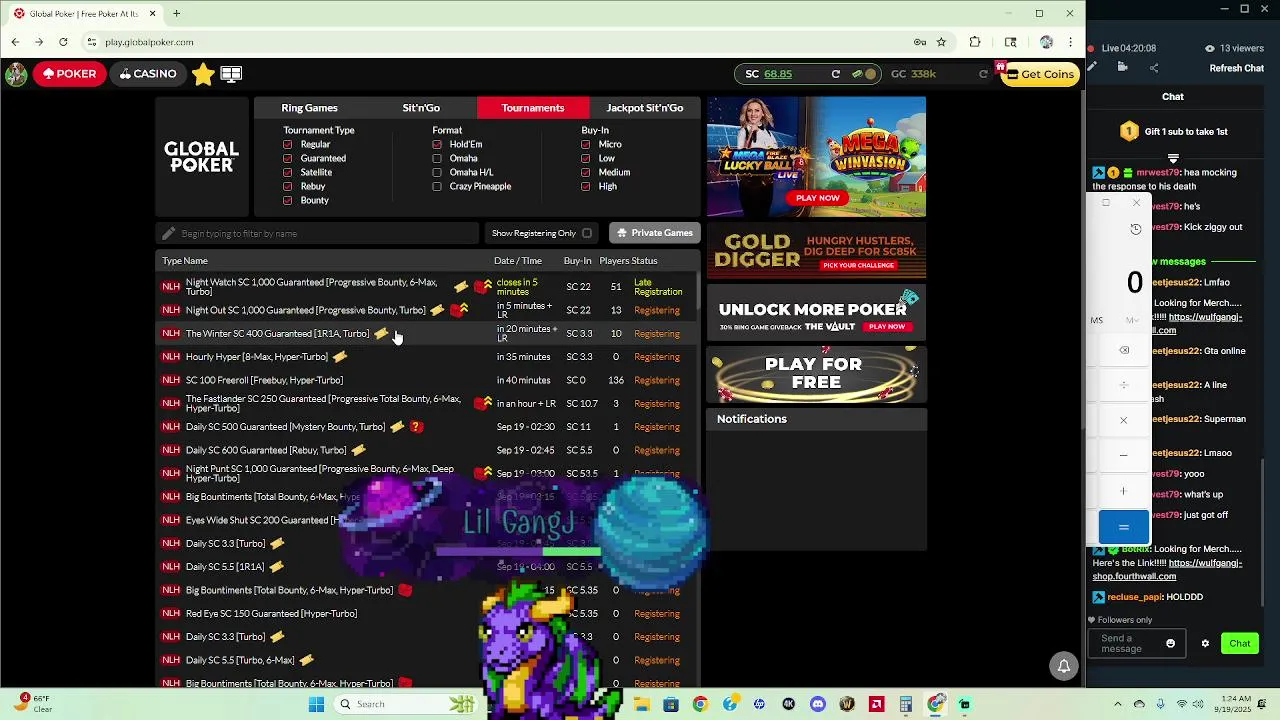Image resolution: width=1280 pixels, height=720 pixels.
Task: Open Hourly Hyper 8-Max tournament row
Action: coord(426,357)
